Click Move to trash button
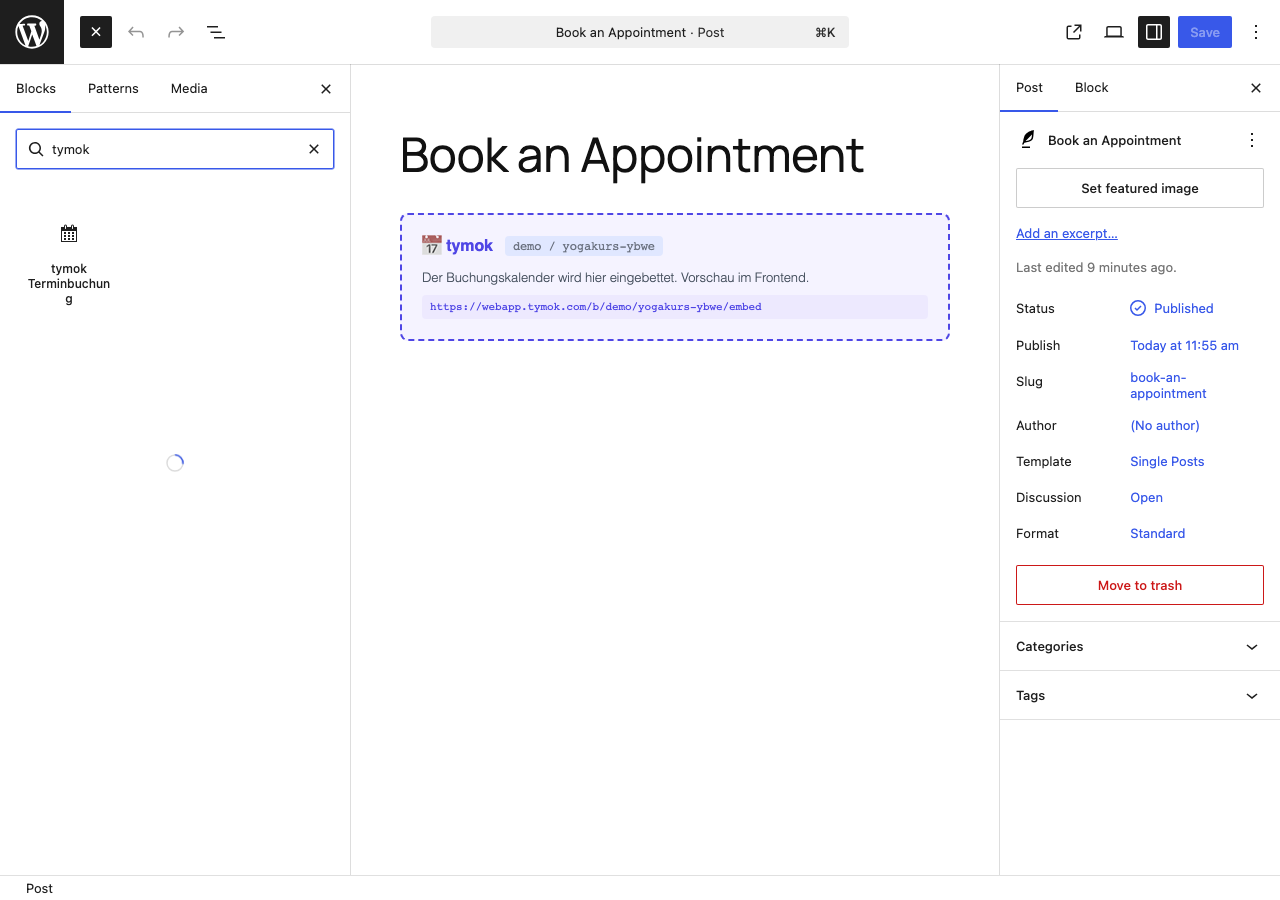 point(1140,585)
